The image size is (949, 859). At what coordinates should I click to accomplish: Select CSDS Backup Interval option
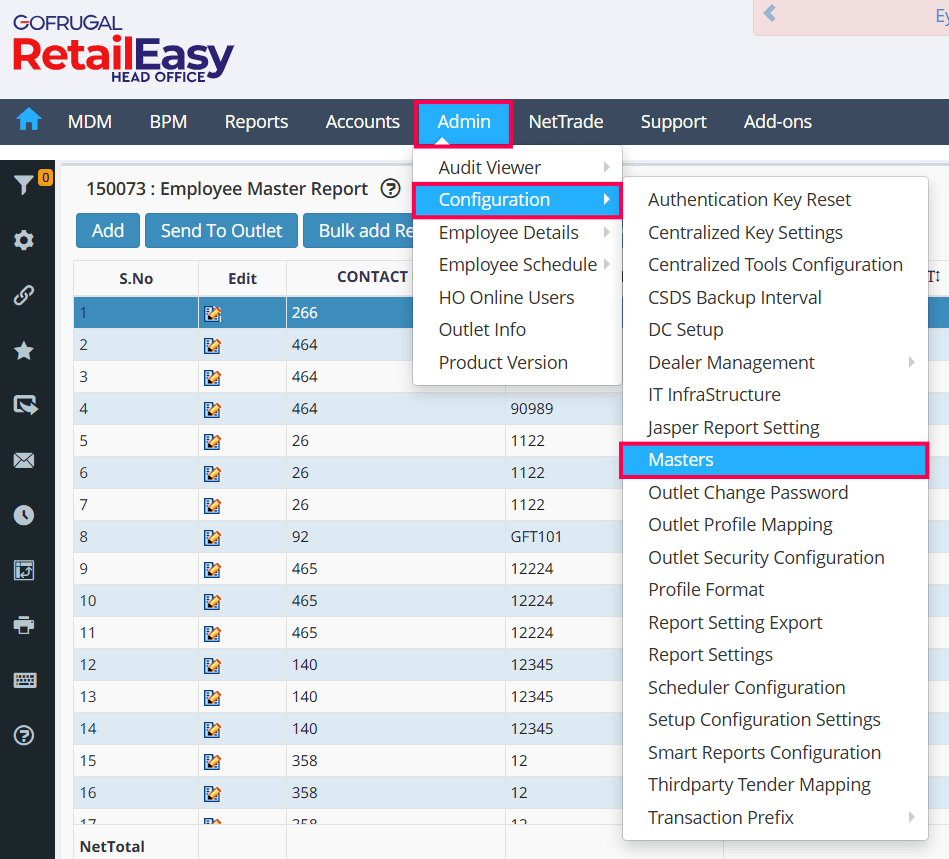coord(775,298)
